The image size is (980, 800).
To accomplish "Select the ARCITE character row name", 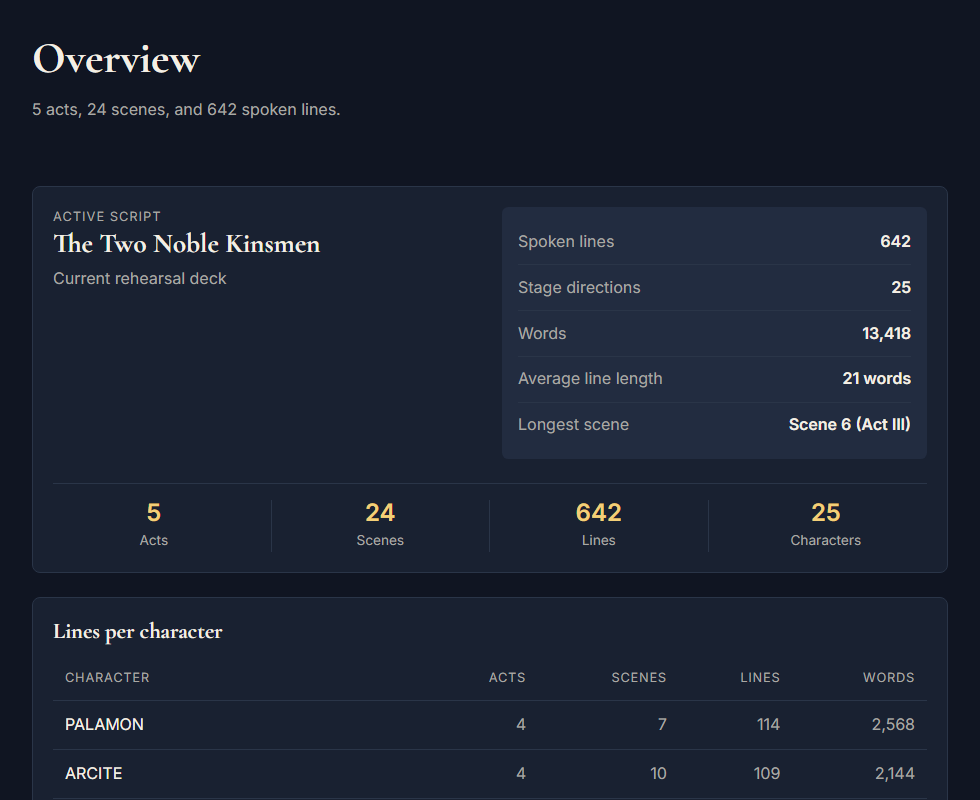I will coord(94,774).
